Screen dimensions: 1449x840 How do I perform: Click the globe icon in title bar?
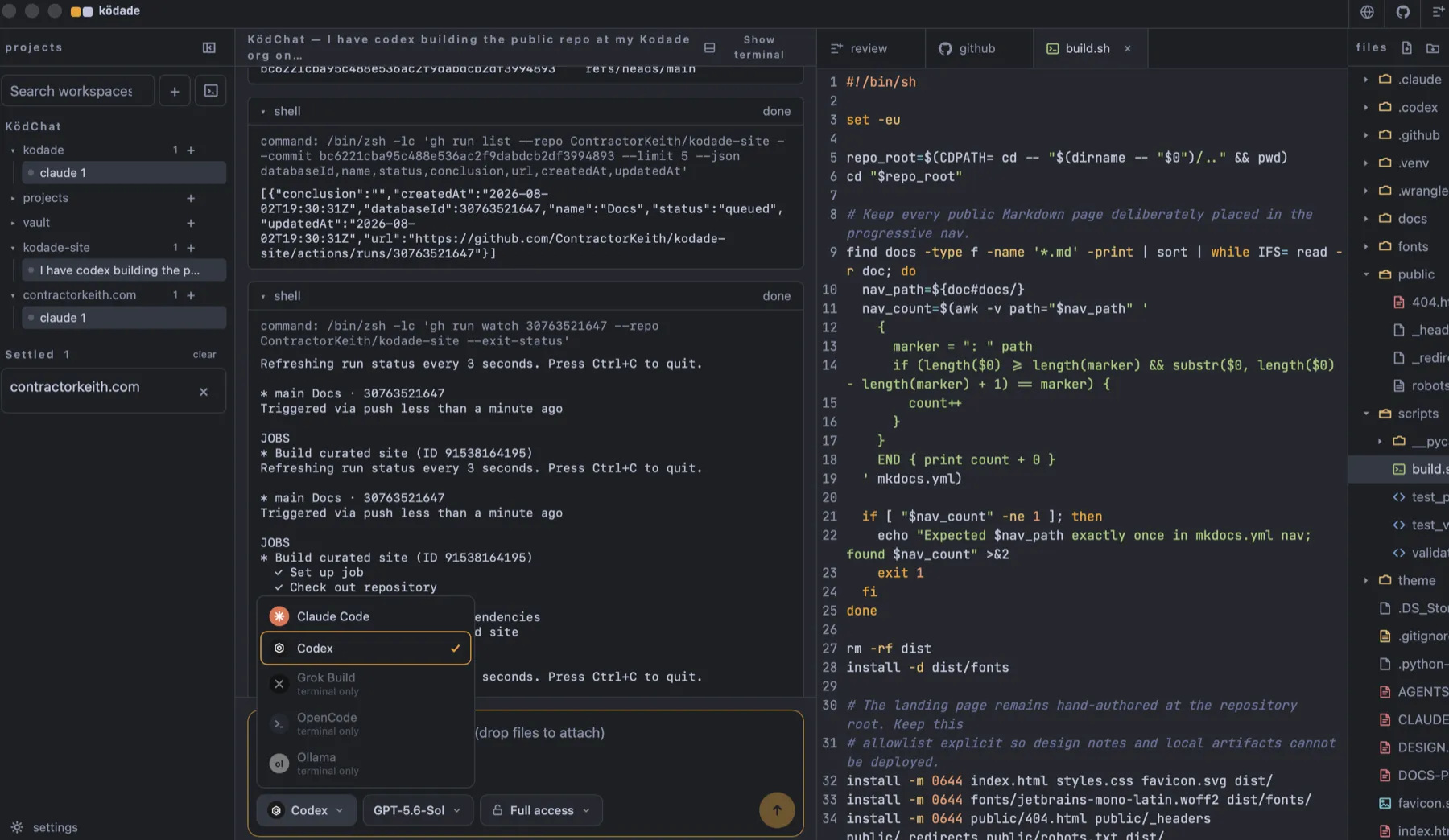(1367, 12)
